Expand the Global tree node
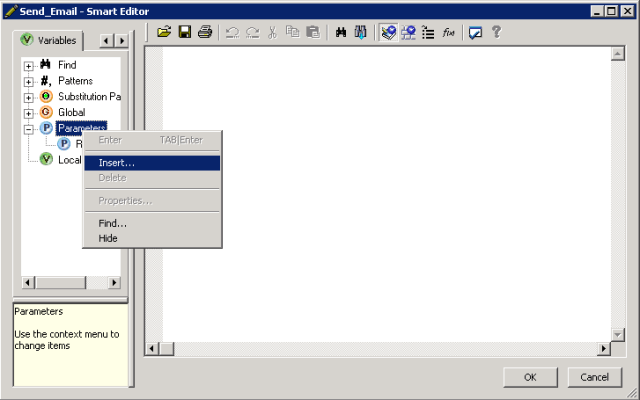The height and width of the screenshot is (400, 640). click(x=29, y=113)
